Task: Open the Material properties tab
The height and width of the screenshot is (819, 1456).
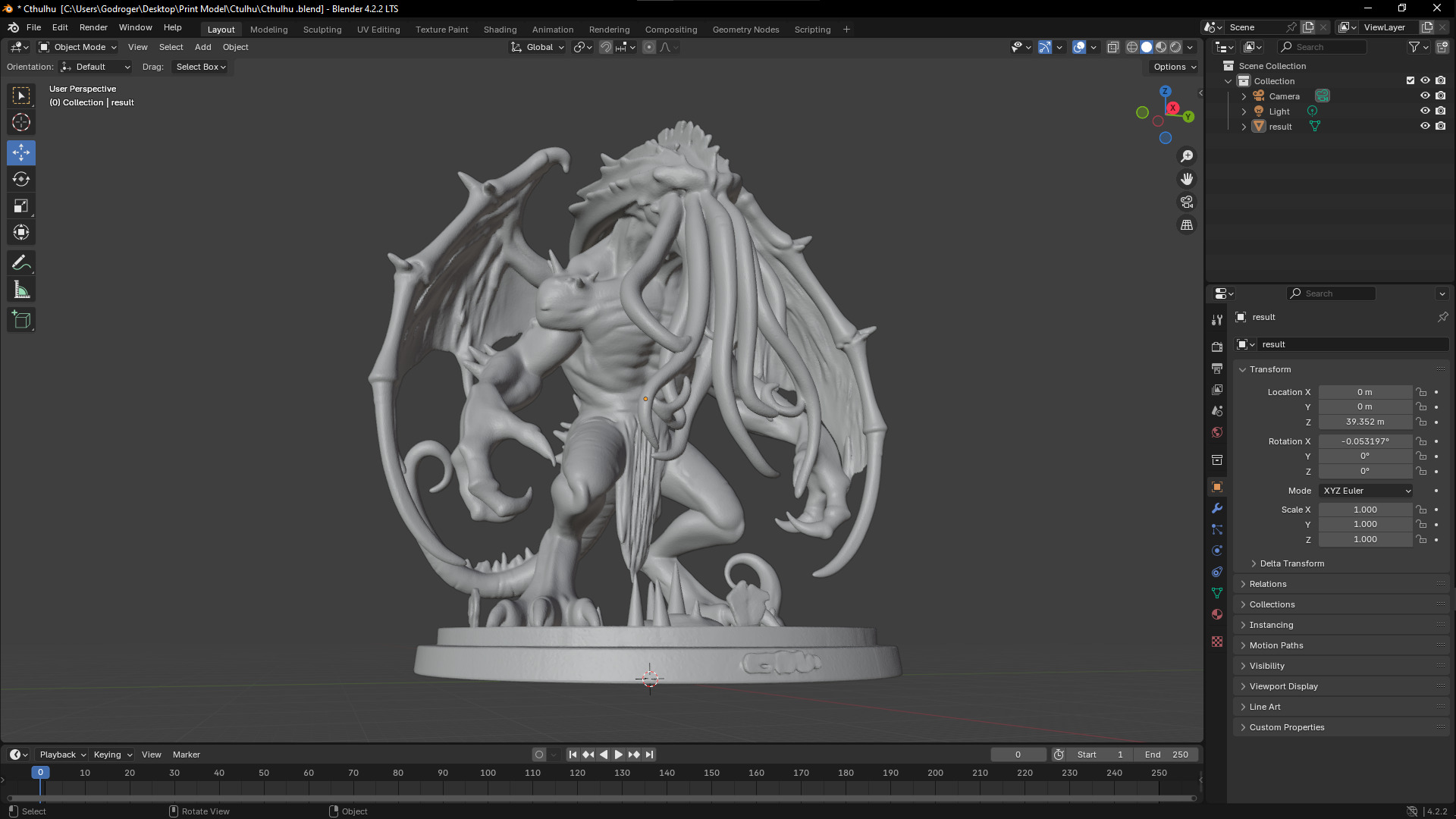Action: 1217,614
